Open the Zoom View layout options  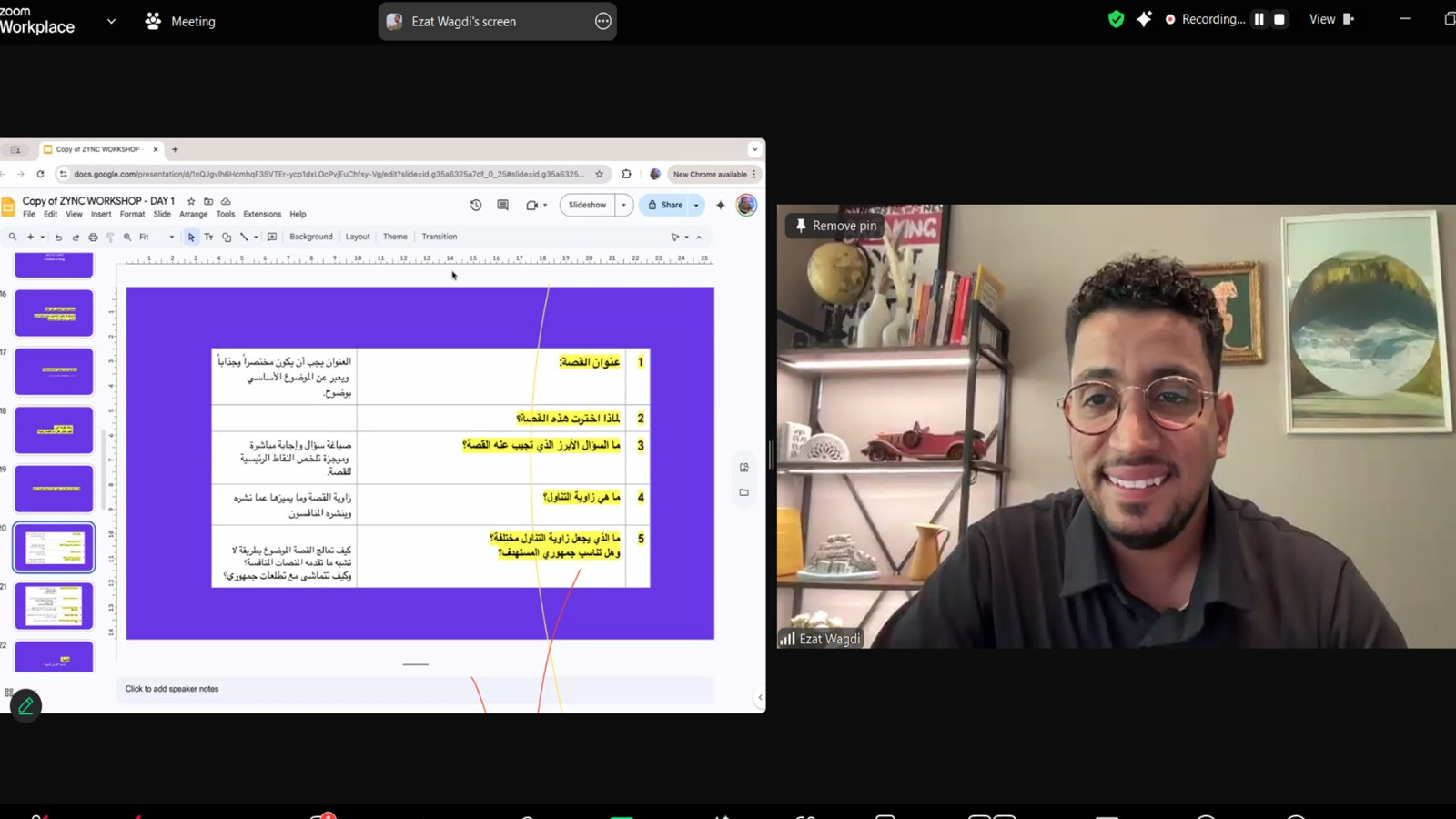(x=1330, y=19)
